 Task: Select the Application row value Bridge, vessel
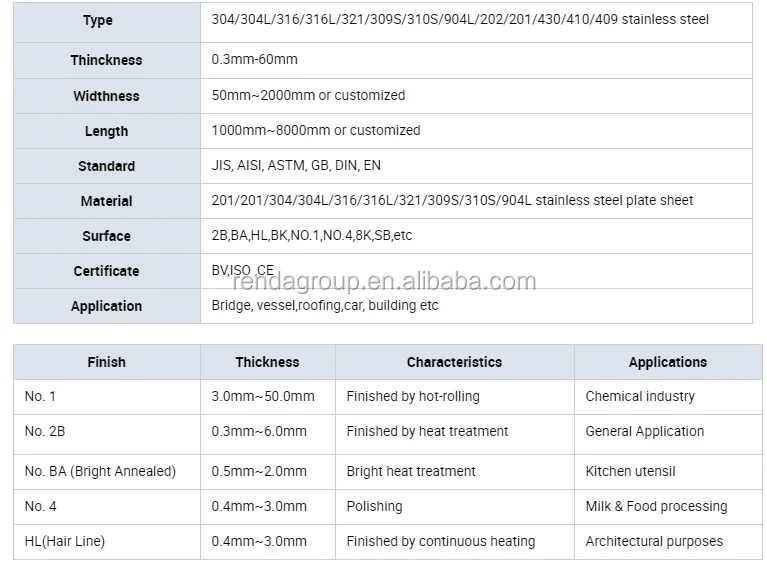coord(324,305)
